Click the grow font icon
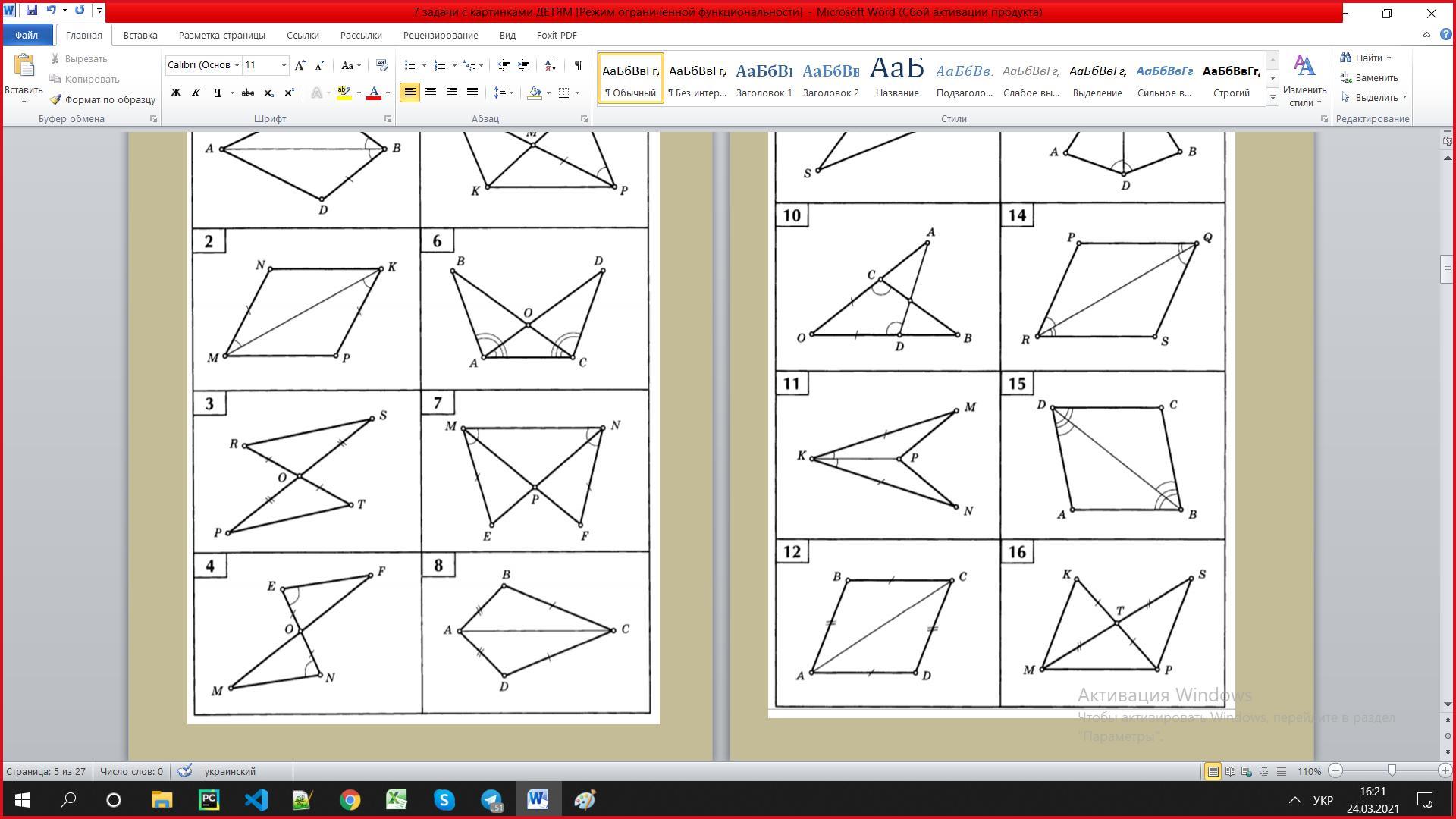 pyautogui.click(x=300, y=65)
